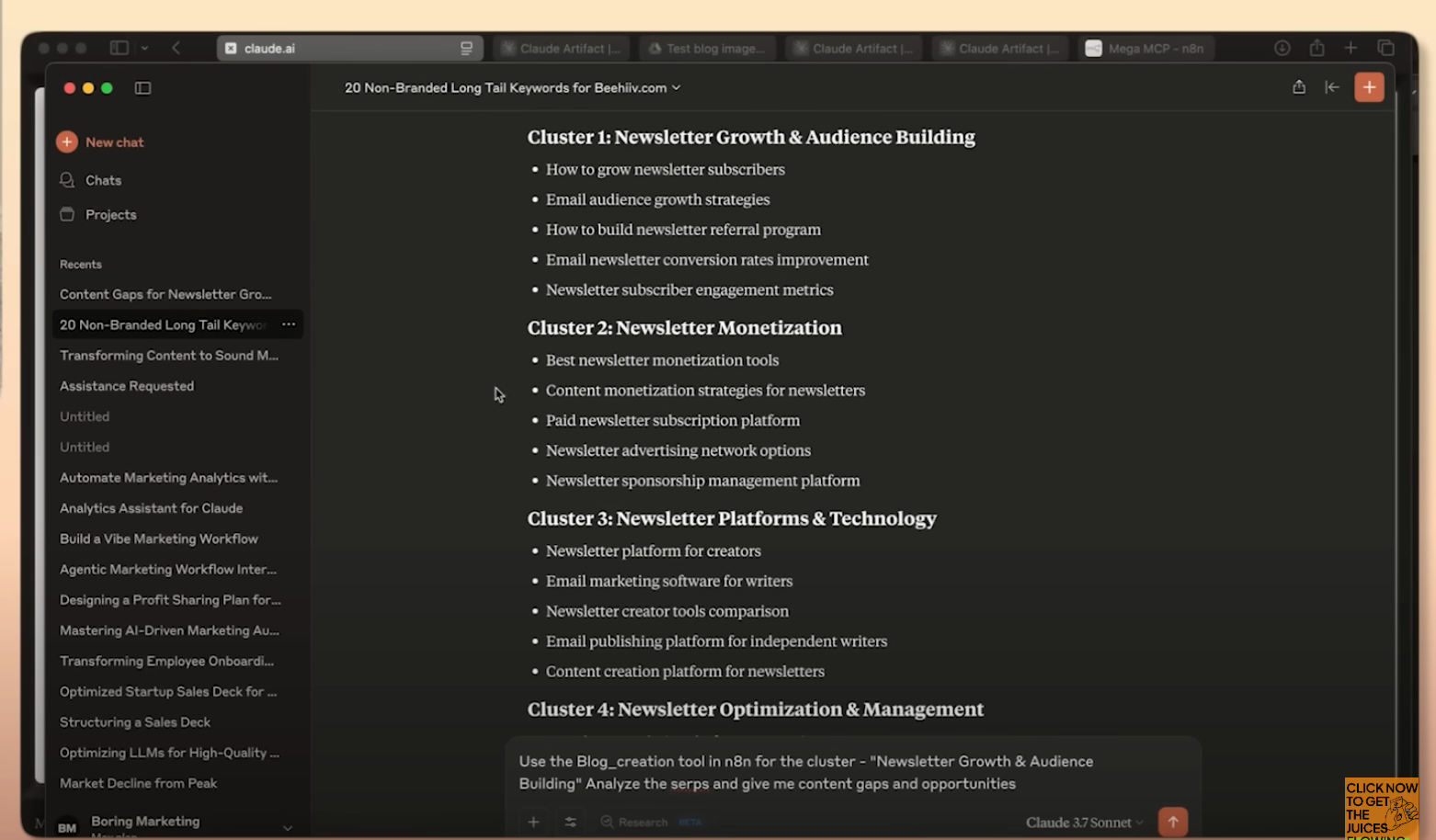This screenshot has height=840, width=1436.
Task: Open 'Transforming Employee Onboardi...' chat
Action: tap(166, 661)
